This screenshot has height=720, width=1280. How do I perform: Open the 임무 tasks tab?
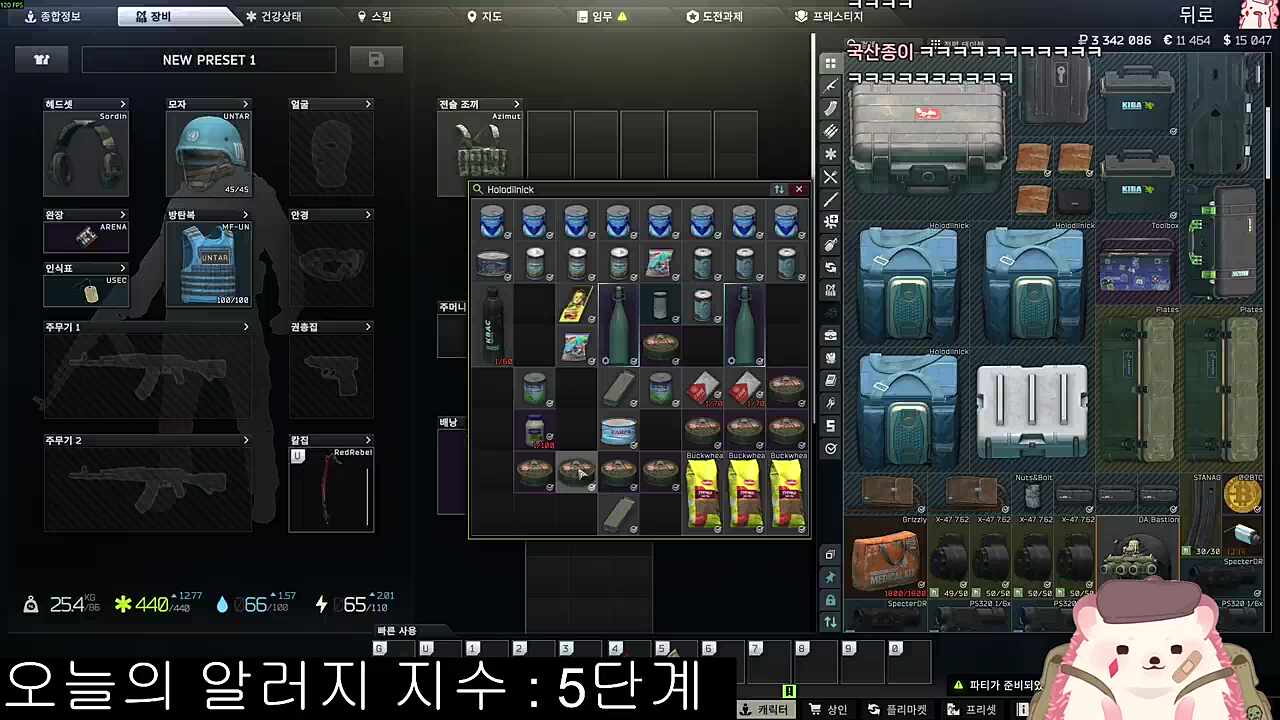tap(602, 16)
